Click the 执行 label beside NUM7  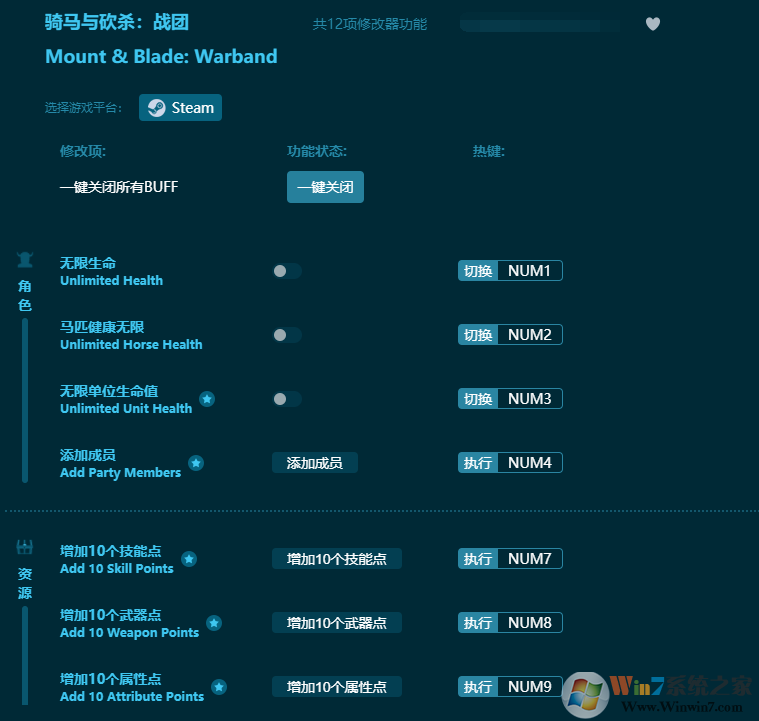click(478, 558)
